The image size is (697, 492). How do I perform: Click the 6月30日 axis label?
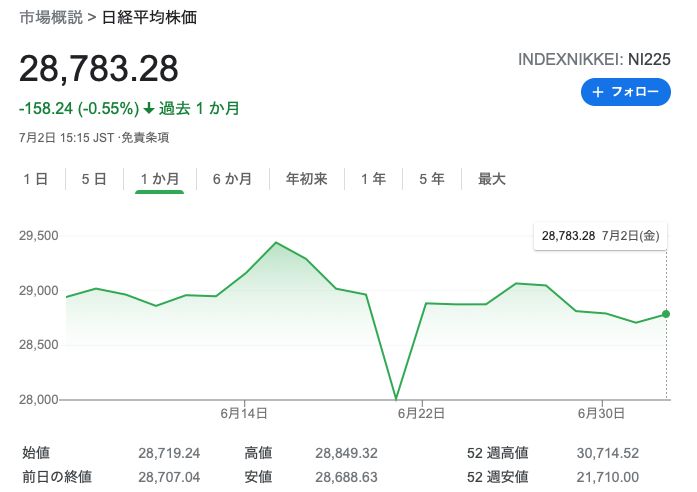[x=601, y=414]
